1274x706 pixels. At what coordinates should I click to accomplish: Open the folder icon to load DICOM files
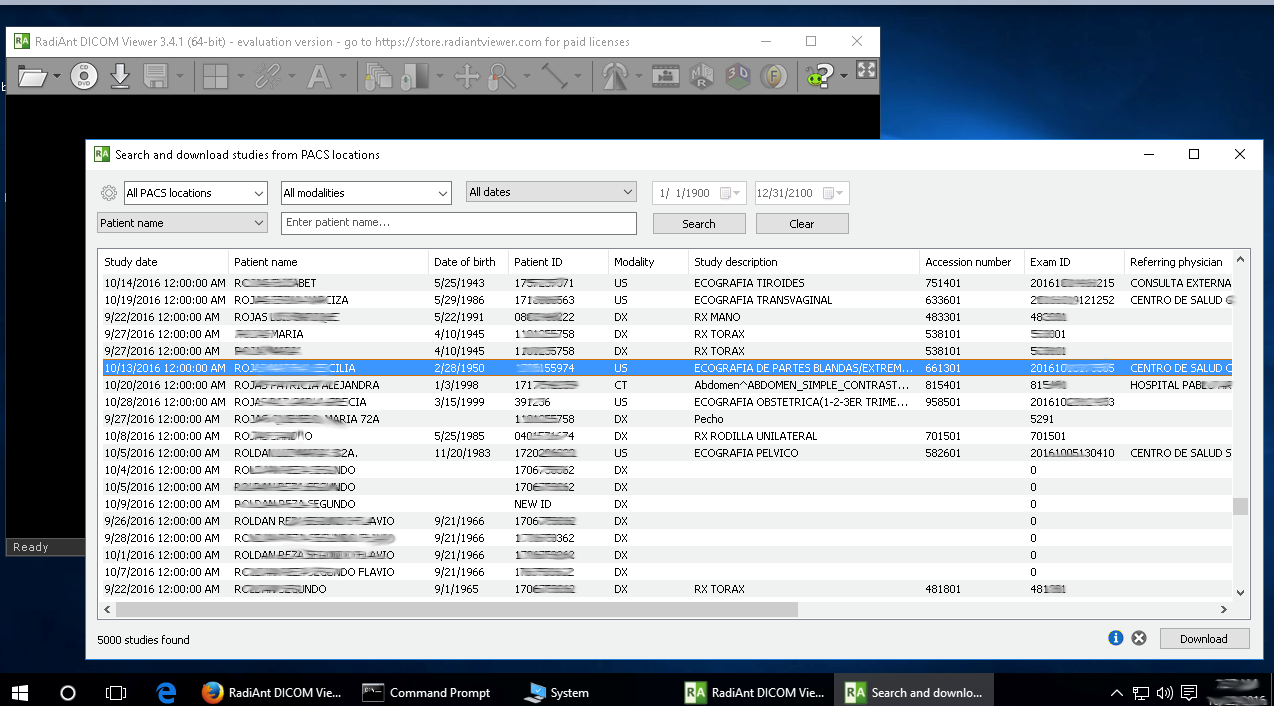[32, 76]
